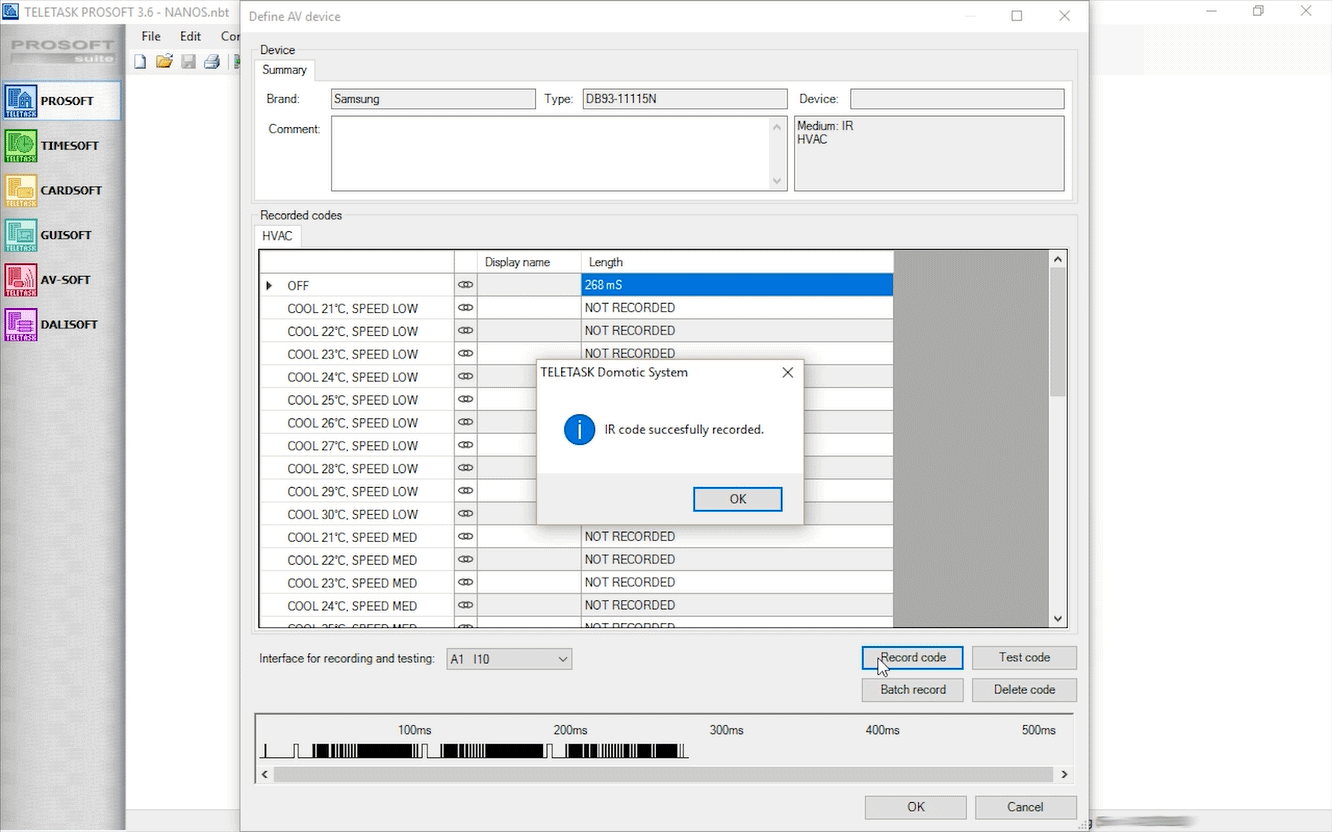Click inside the Comment text field

(x=550, y=153)
